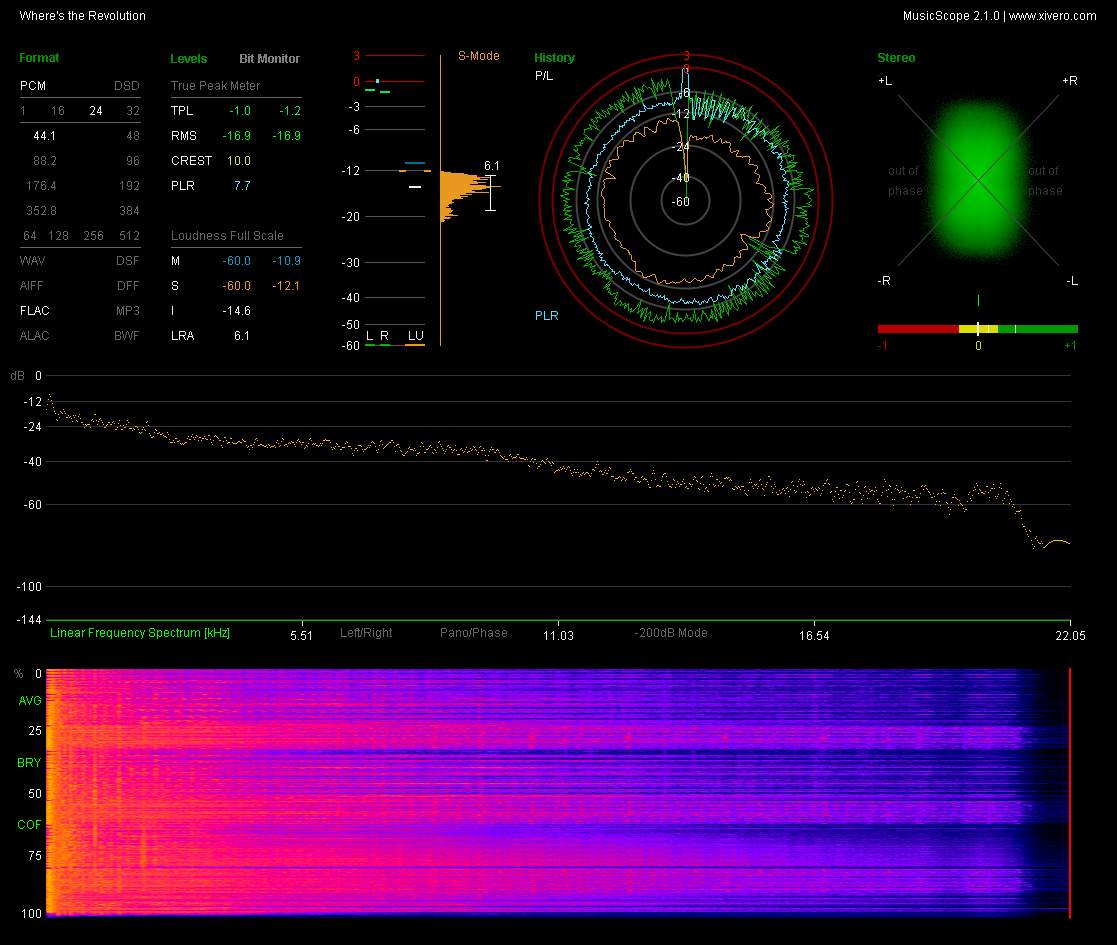This screenshot has width=1117, height=945.
Task: Select the COF spectrogram option
Action: click(29, 825)
